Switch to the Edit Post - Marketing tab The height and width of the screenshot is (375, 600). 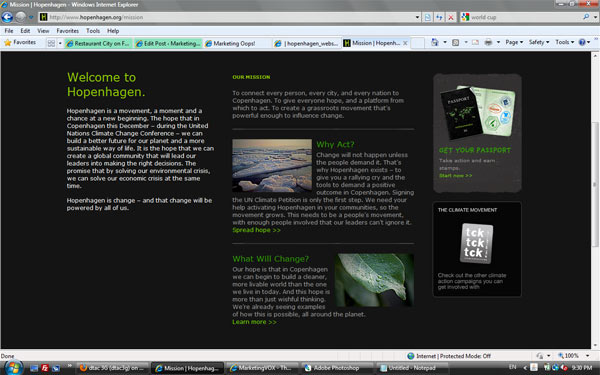pos(168,43)
